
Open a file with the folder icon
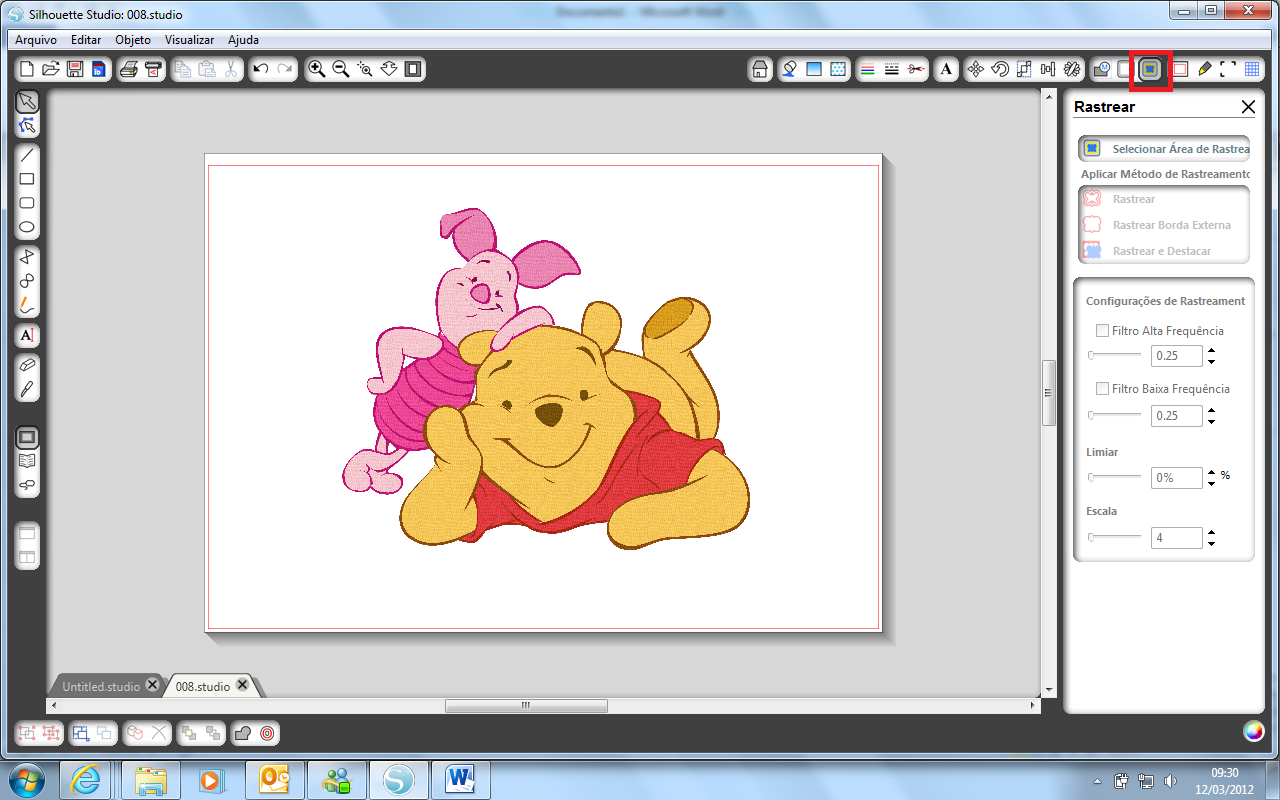[50, 69]
